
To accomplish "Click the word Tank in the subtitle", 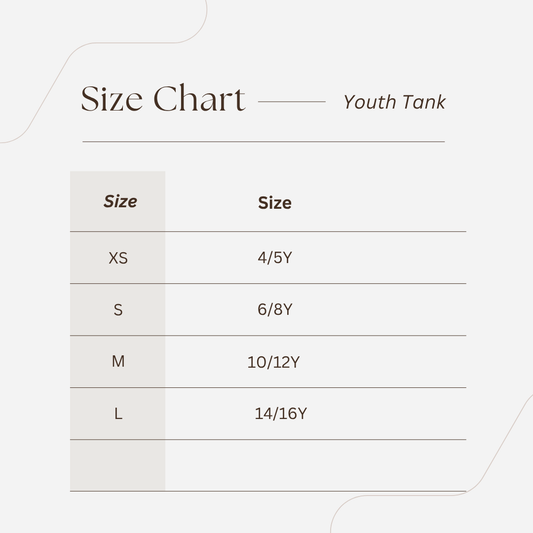I will click(x=424, y=102).
